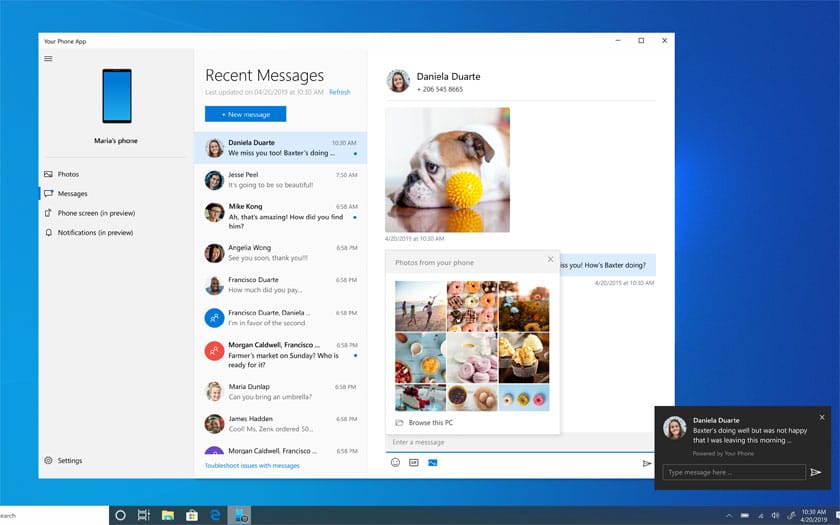The width and height of the screenshot is (840, 525).
Task: Open the Daniela Duarte conversation
Action: coord(281,148)
